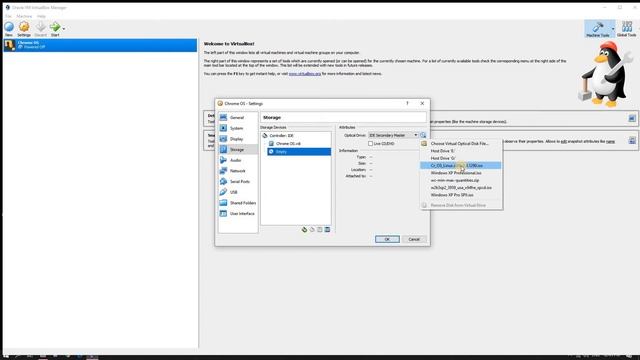The width and height of the screenshot is (640, 360).
Task: Click the add storage controller icon
Action: pyautogui.click(x=304, y=230)
